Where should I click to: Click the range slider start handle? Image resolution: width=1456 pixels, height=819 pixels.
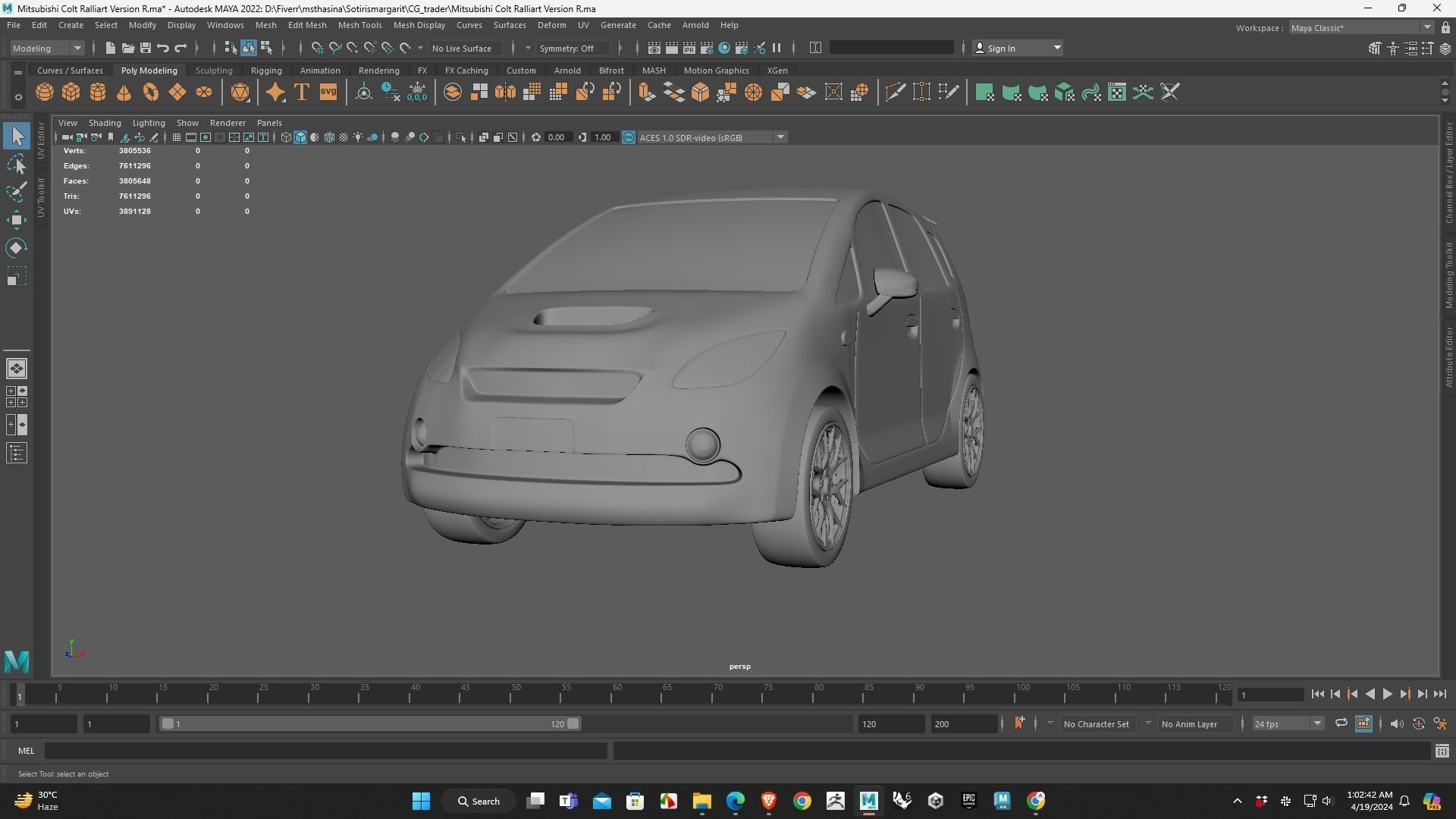(x=168, y=723)
